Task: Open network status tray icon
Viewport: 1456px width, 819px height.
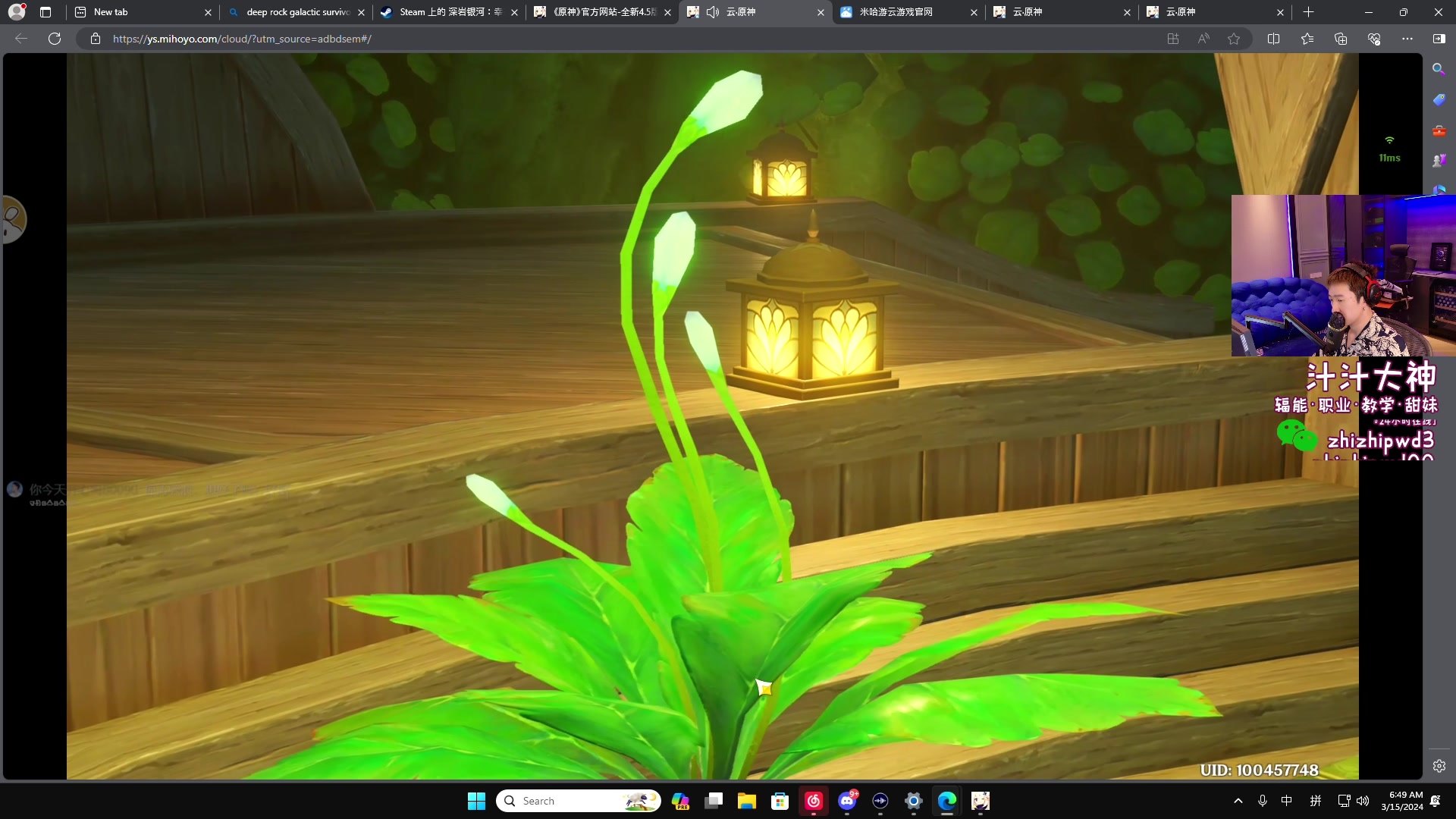Action: (x=1344, y=801)
